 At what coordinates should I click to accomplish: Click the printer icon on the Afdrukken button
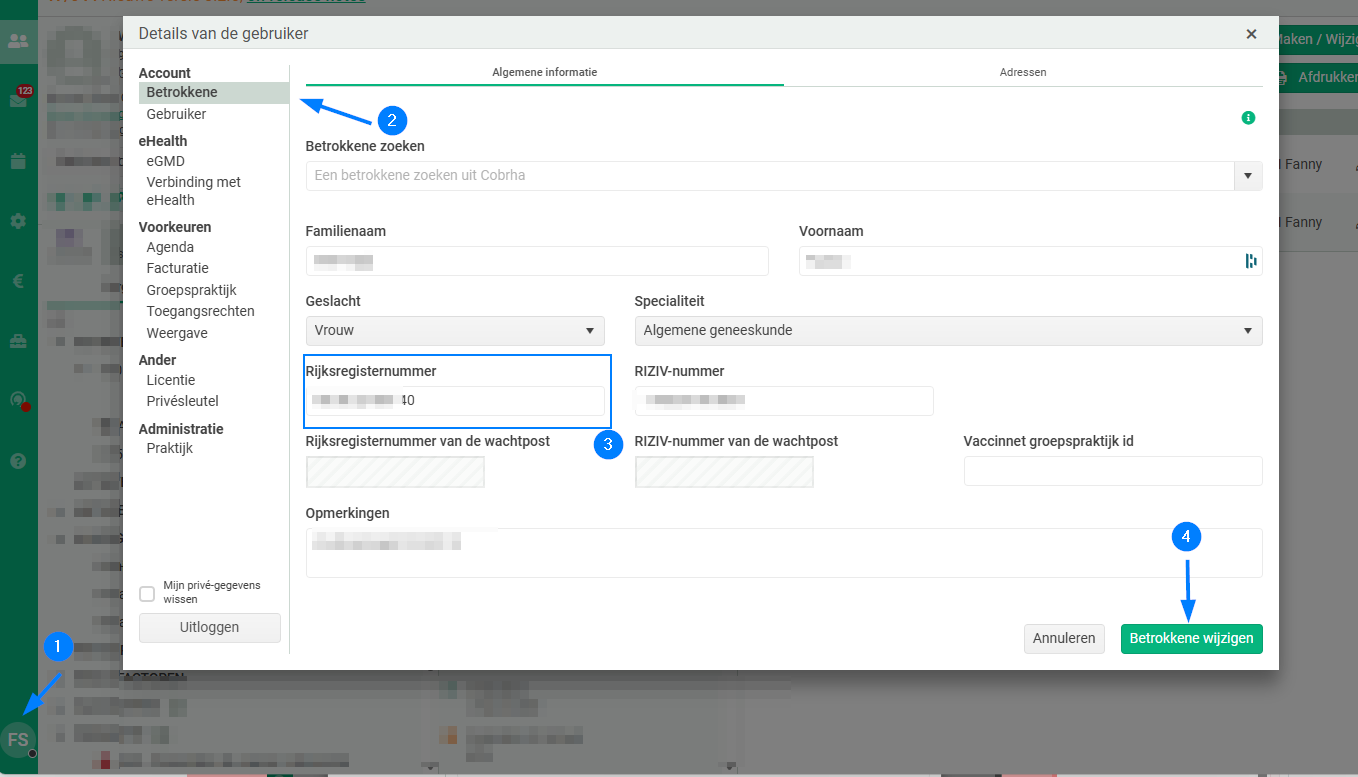(x=1281, y=77)
